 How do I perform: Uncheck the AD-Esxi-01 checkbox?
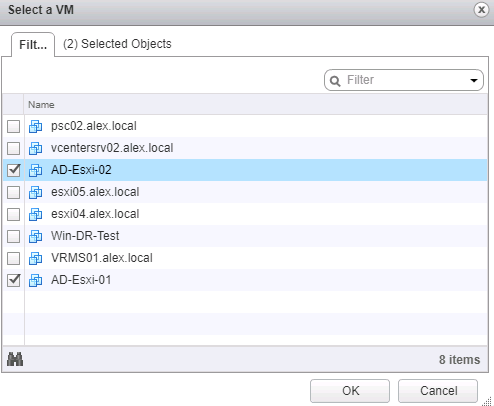[x=13, y=280]
